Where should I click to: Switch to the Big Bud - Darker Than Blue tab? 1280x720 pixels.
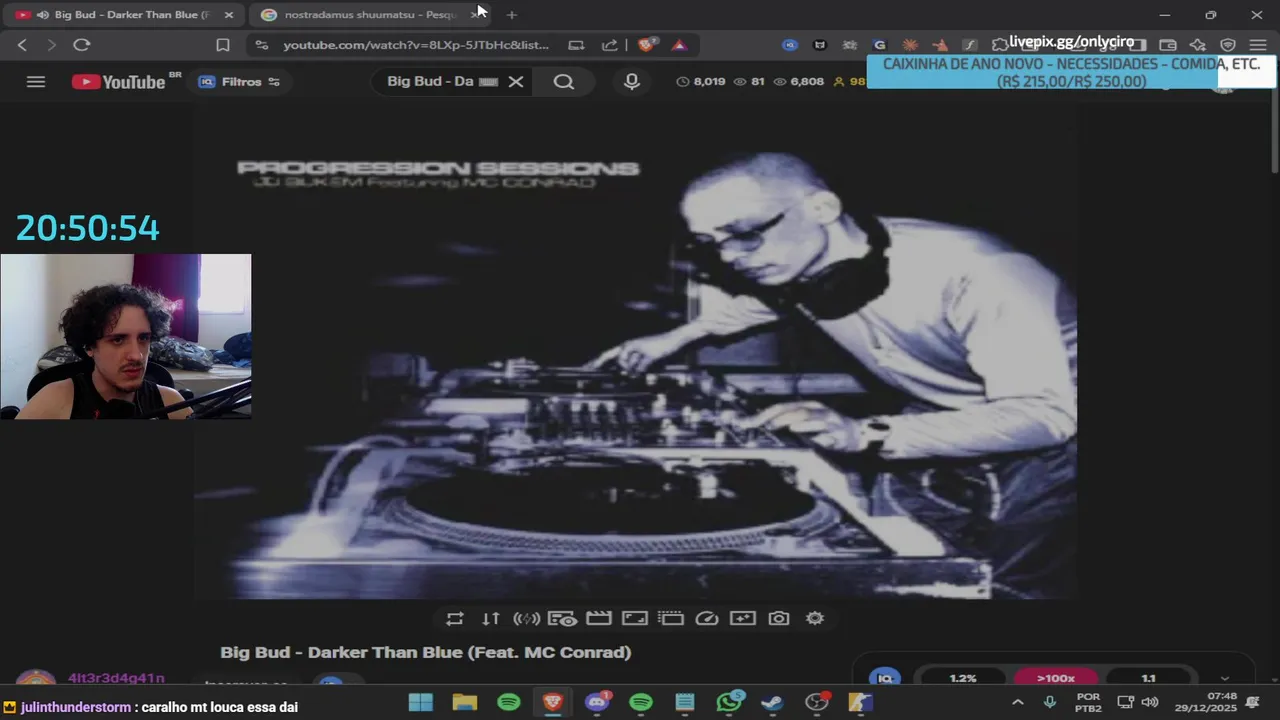point(123,15)
